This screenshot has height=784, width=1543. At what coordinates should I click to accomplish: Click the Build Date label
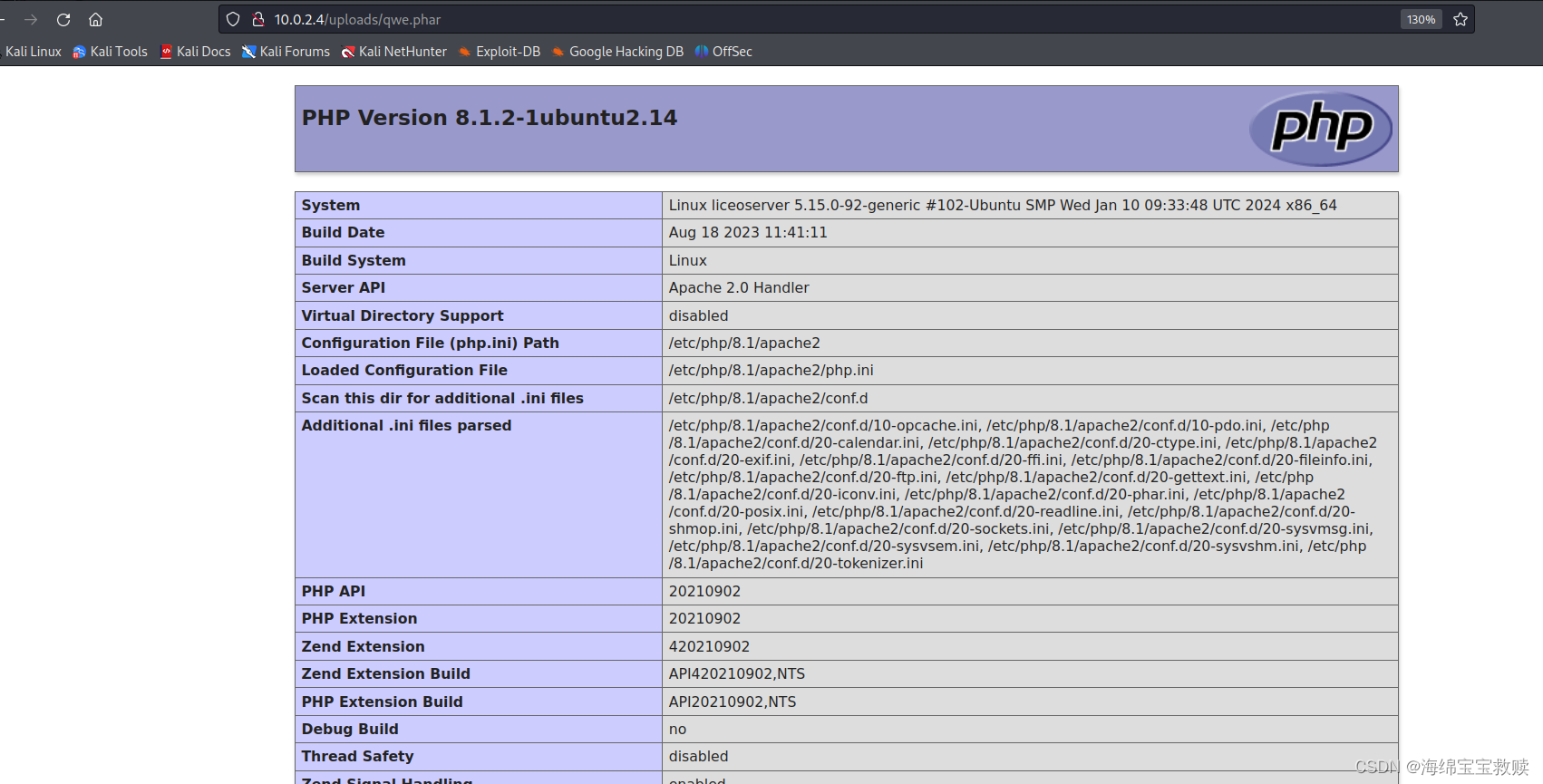343,233
